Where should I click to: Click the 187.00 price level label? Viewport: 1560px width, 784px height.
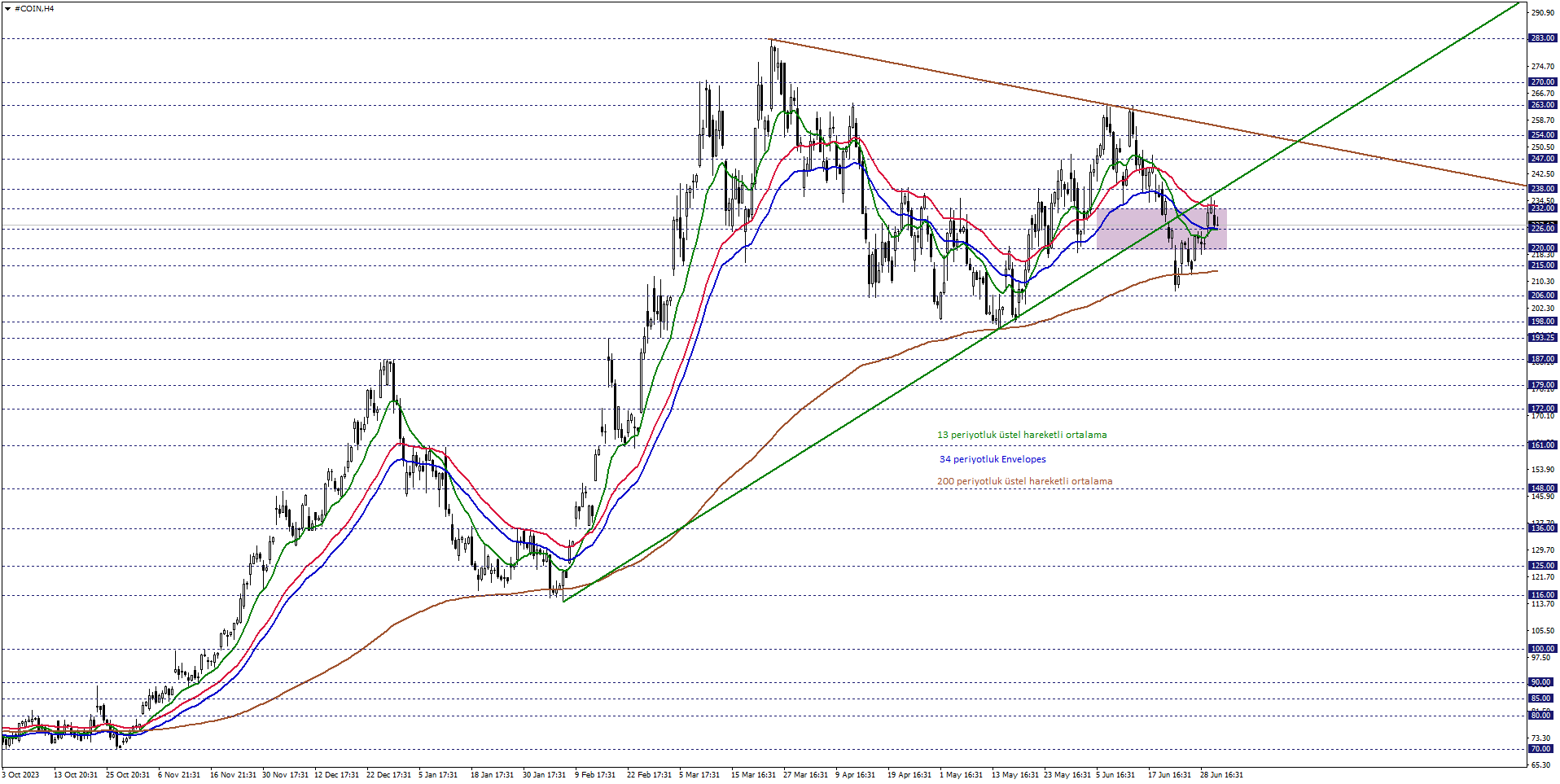(x=1542, y=359)
